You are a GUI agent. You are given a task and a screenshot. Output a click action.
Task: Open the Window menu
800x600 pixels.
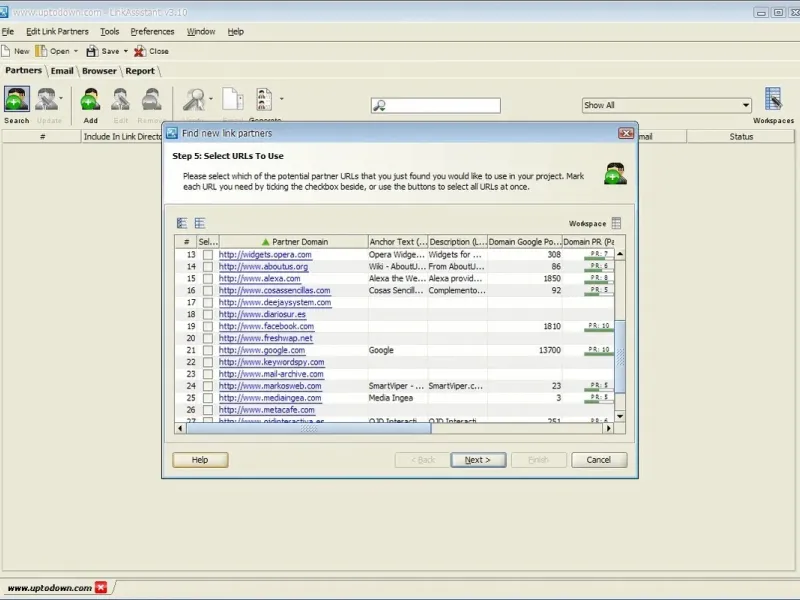coord(201,32)
